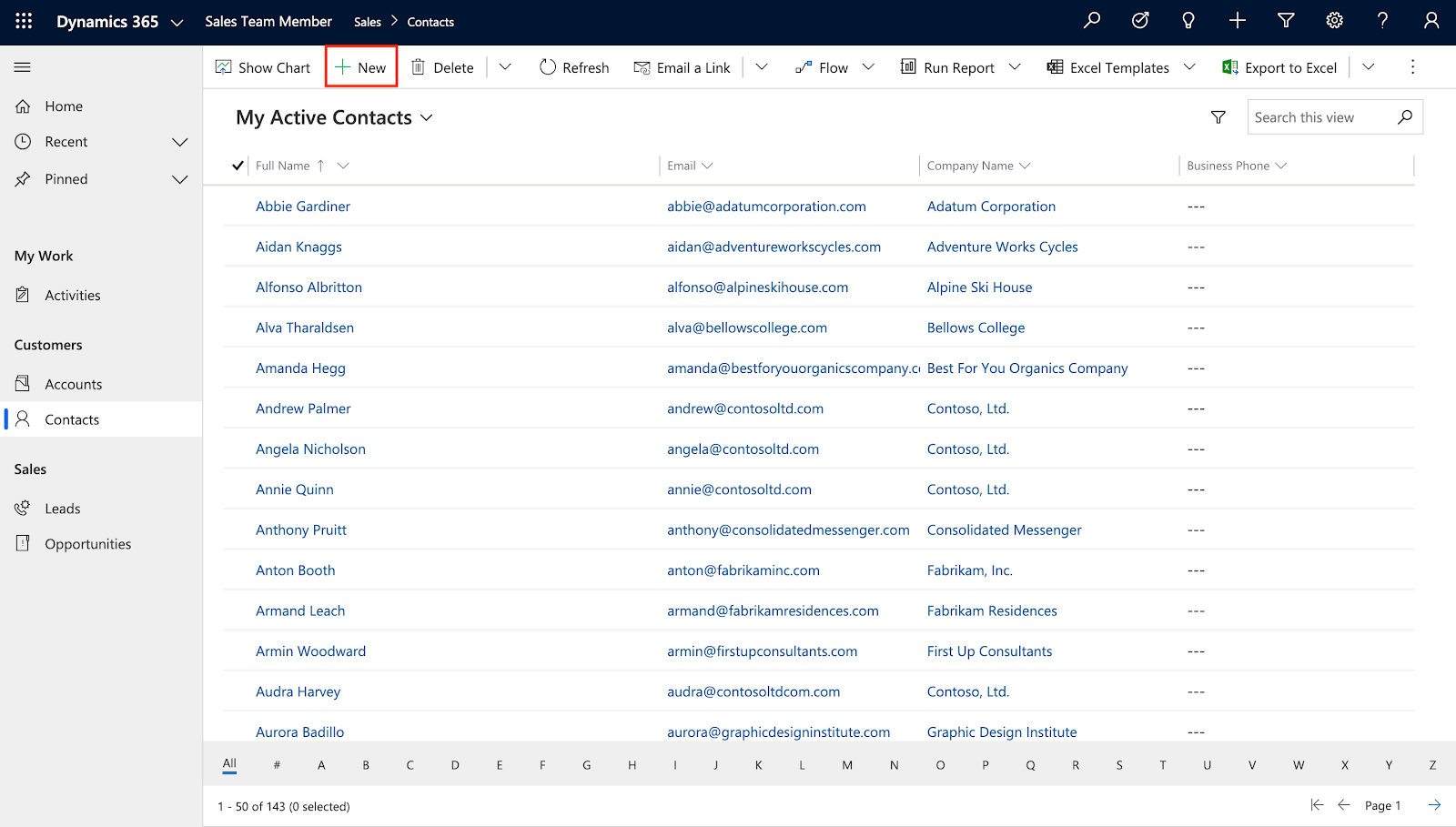Click the Run Report command
This screenshot has height=827, width=1456.
(947, 67)
